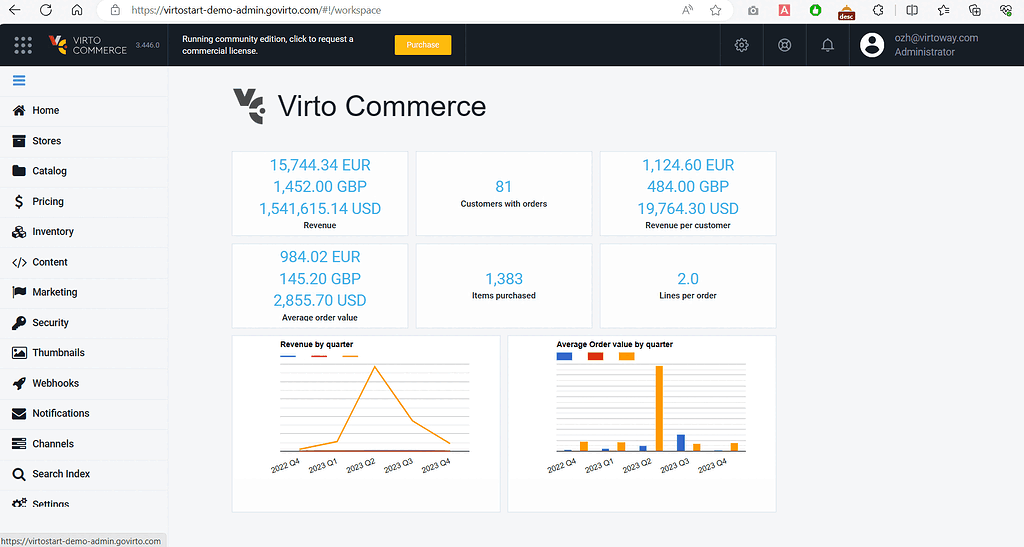Click the Security key icon
Image resolution: width=1024 pixels, height=547 pixels.
point(19,323)
